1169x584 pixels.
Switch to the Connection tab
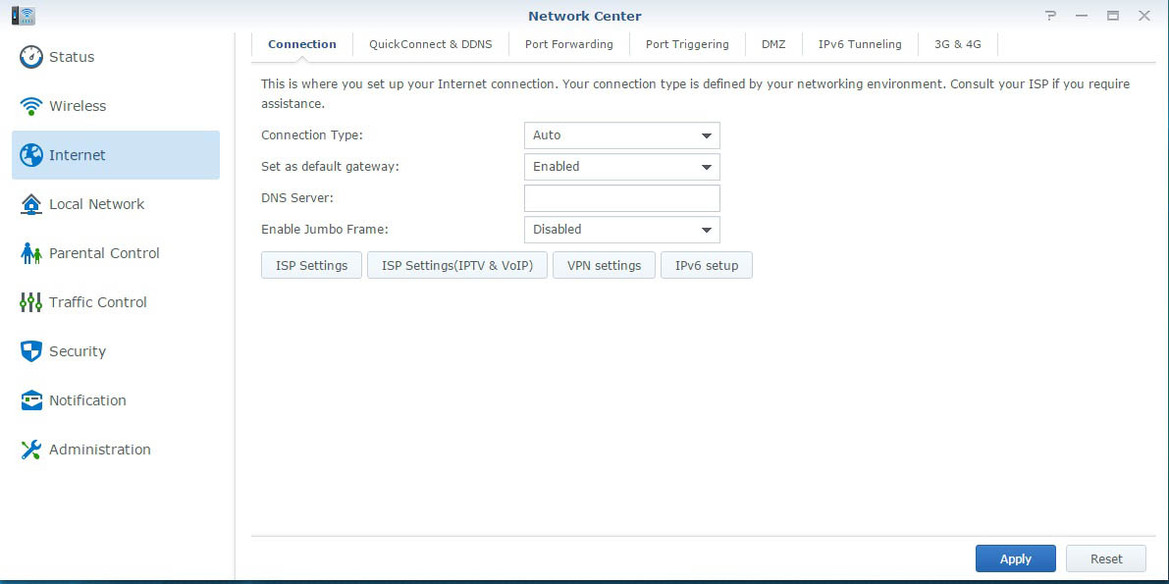[x=302, y=44]
